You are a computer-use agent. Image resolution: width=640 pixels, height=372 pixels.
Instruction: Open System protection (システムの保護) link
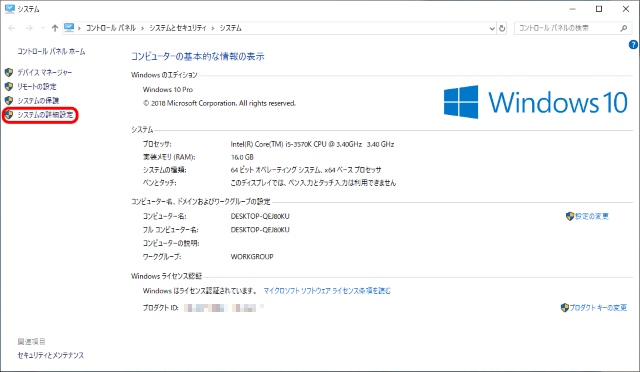(x=38, y=100)
